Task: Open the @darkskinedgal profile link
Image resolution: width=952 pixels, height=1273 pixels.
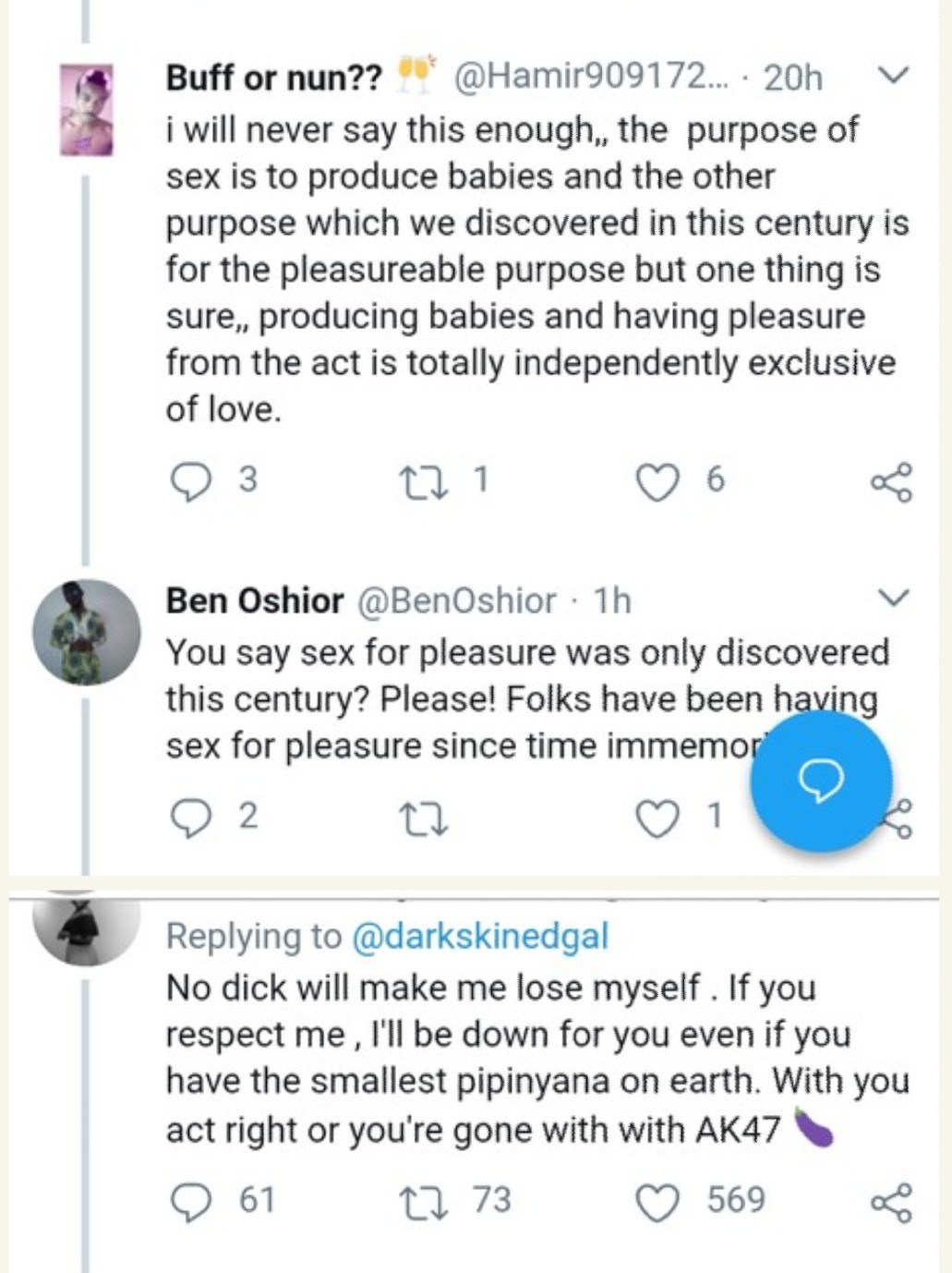Action: click(x=480, y=937)
